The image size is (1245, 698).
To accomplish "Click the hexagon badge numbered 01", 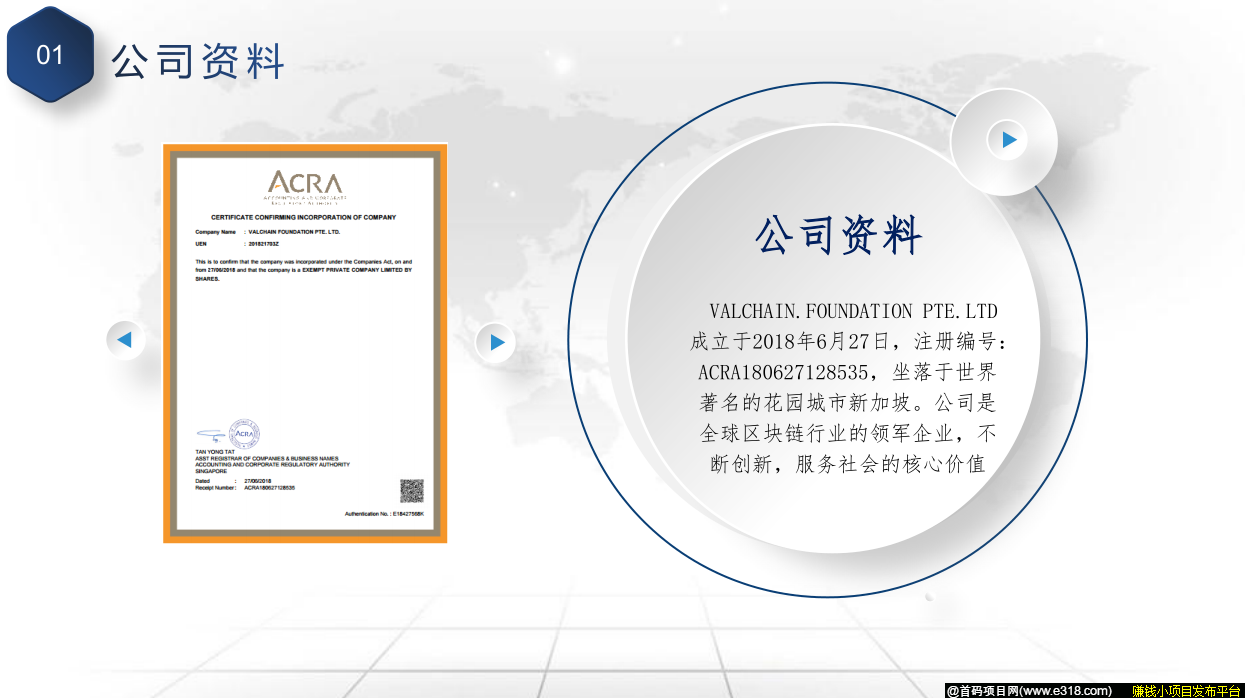I will click(x=50, y=54).
